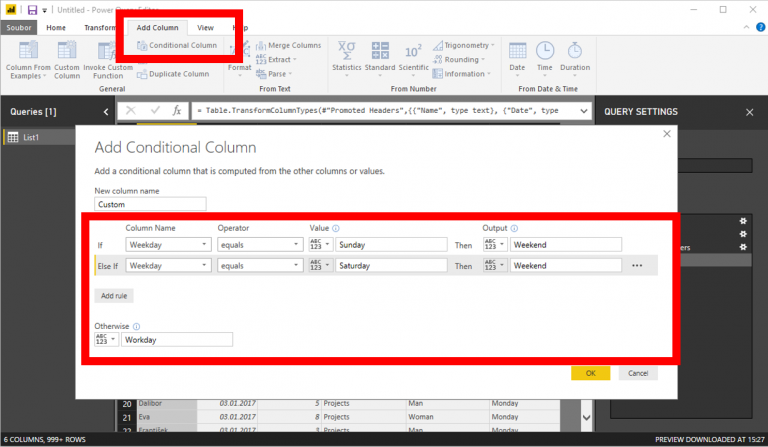
Task: Click the Conditional Column command
Action: point(177,45)
